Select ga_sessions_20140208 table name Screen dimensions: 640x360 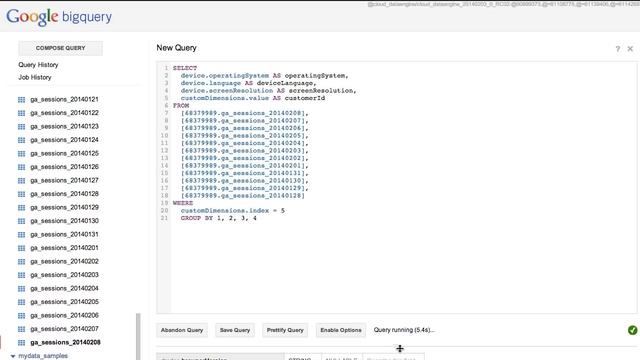(65, 342)
